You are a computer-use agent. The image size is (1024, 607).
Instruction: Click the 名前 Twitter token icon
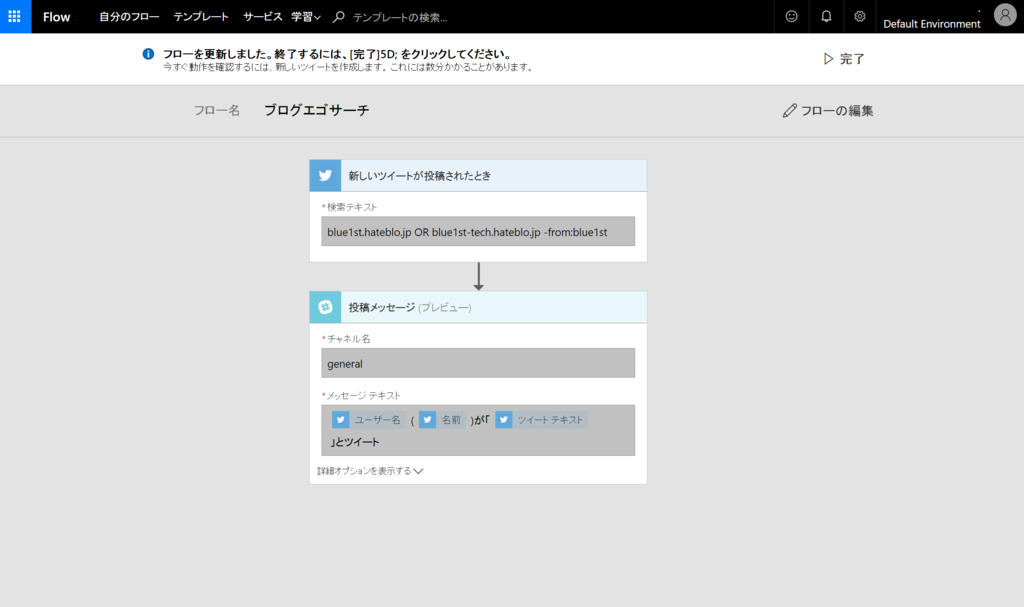428,419
